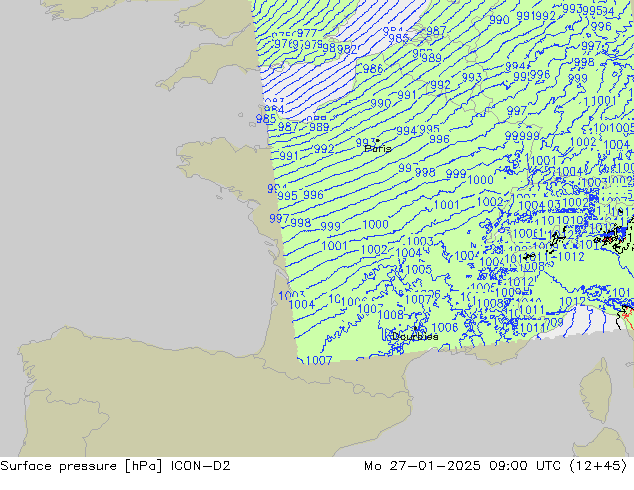Select the 'Surface pressure [hPa]' caption text
The height and width of the screenshot is (490, 634).
coord(82,466)
